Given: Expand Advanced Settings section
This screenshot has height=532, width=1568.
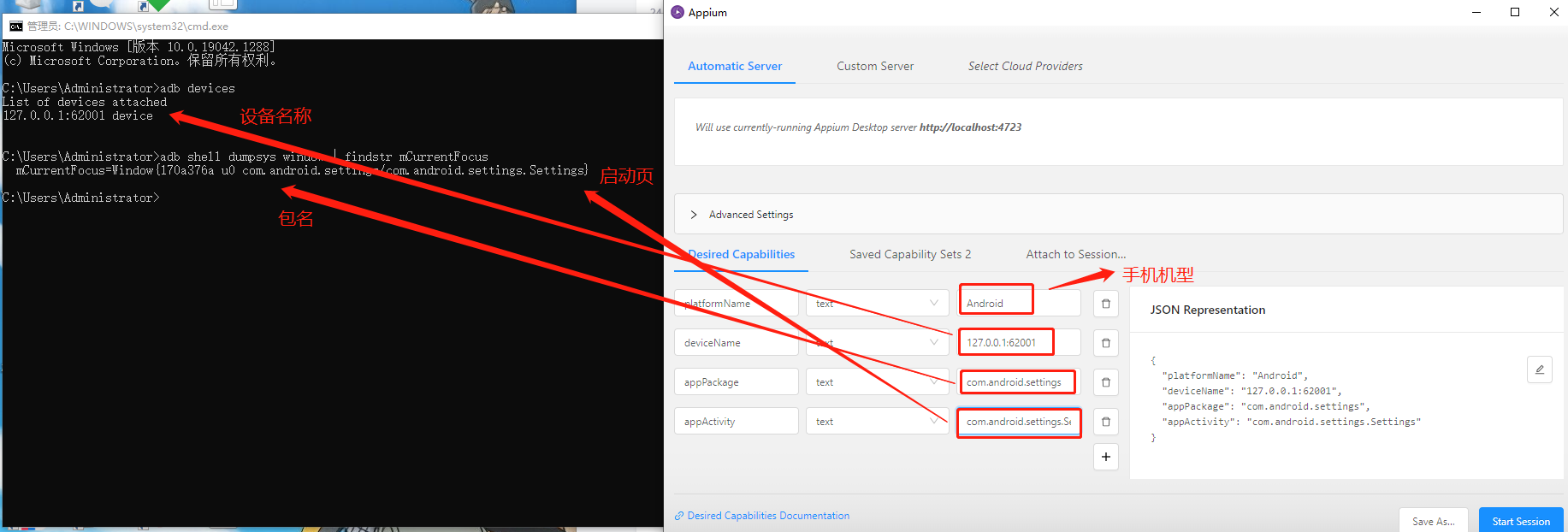Looking at the screenshot, I should (x=1119, y=215).
